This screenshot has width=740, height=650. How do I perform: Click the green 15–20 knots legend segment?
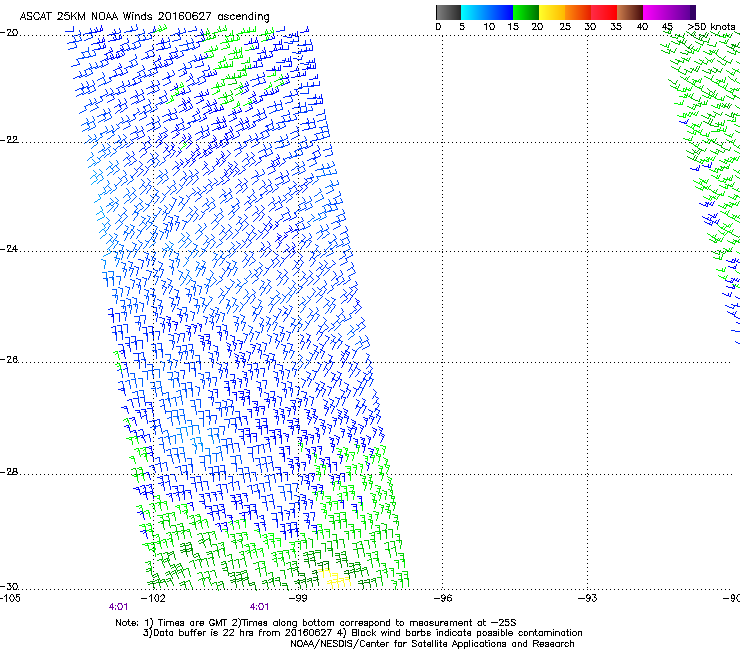pyautogui.click(x=526, y=12)
